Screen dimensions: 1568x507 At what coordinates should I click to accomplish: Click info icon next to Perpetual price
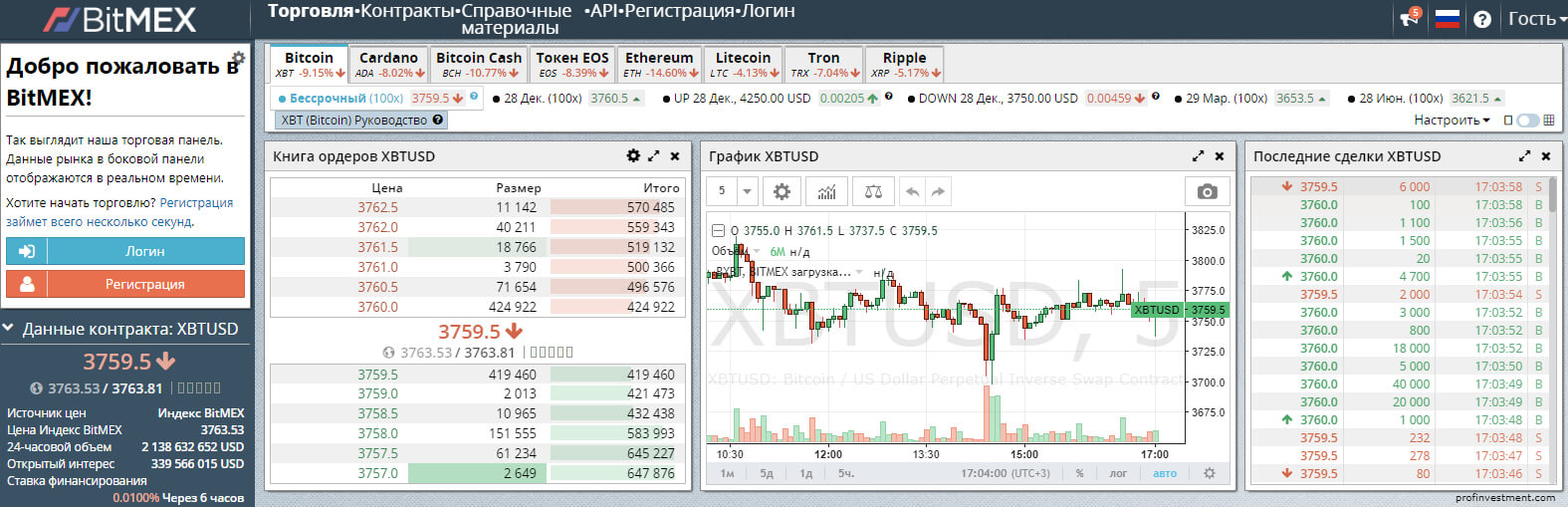click(475, 97)
